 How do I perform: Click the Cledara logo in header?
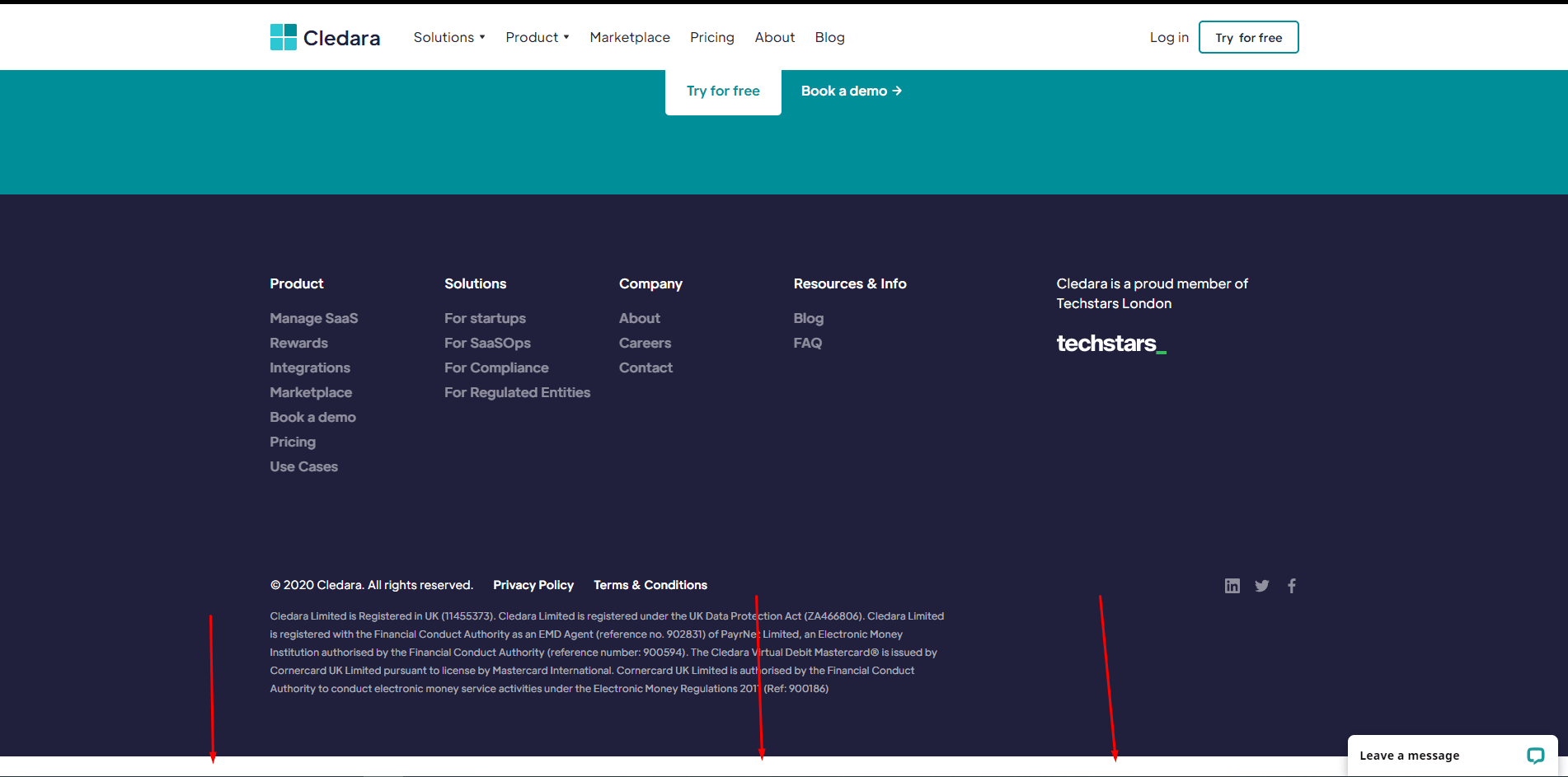[325, 37]
